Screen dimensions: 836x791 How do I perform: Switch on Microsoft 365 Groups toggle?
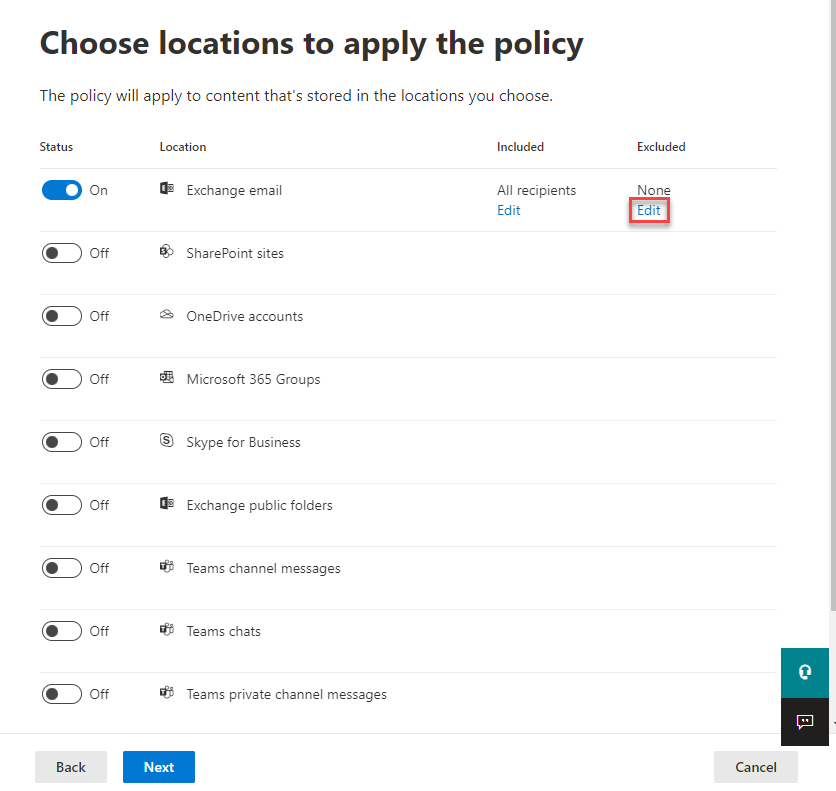pyautogui.click(x=62, y=379)
